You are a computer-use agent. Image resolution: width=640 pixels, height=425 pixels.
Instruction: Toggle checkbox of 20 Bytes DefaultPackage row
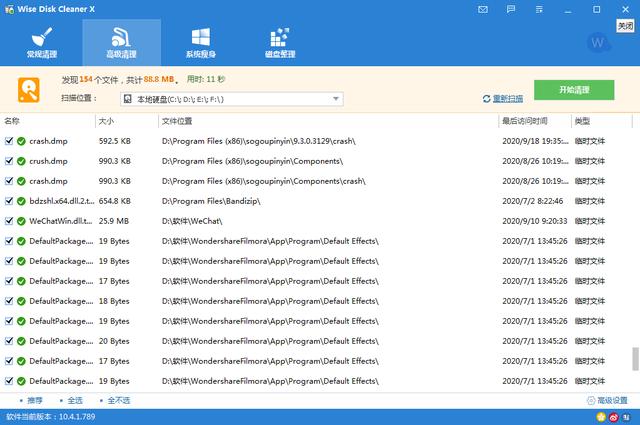(9, 341)
